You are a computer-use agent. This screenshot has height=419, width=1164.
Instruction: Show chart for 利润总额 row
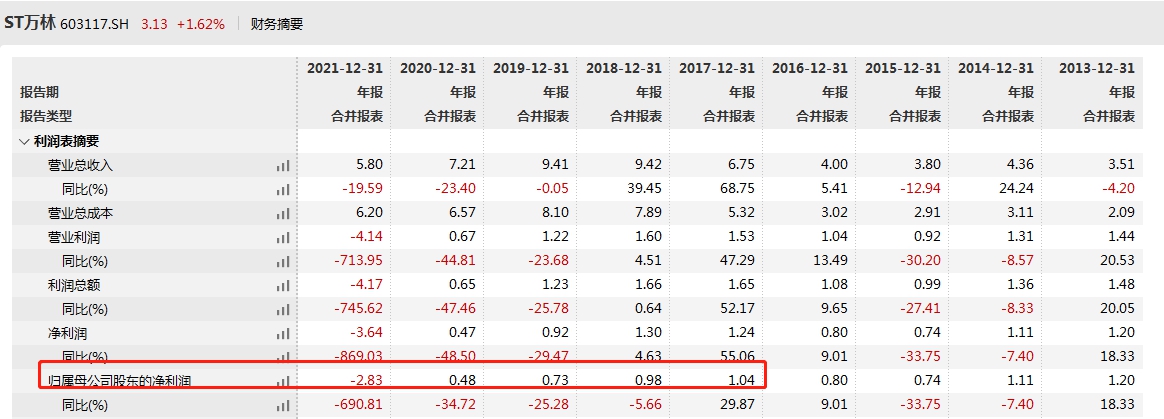(283, 285)
